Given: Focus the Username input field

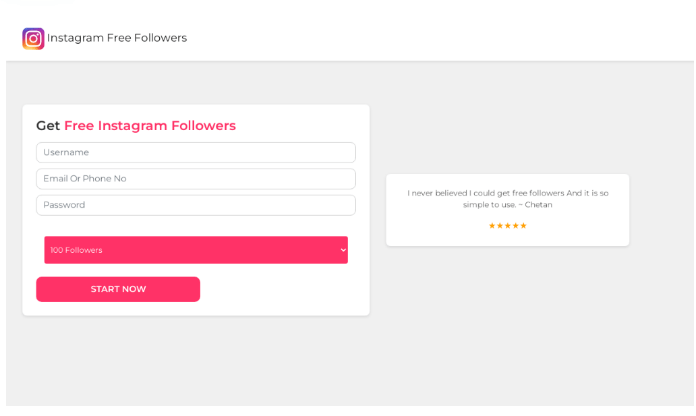Looking at the screenshot, I should point(195,152).
